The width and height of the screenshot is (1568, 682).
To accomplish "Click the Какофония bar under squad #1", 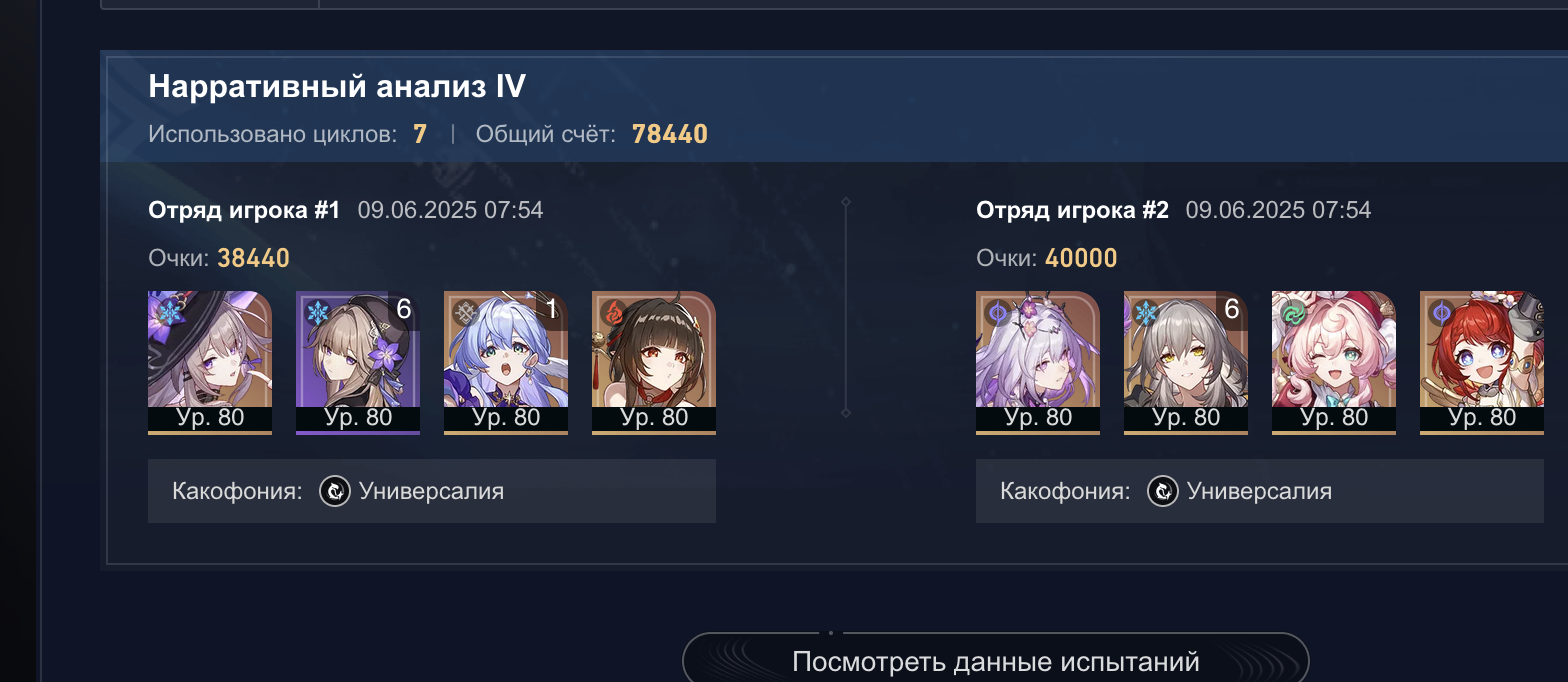I will coord(432,491).
